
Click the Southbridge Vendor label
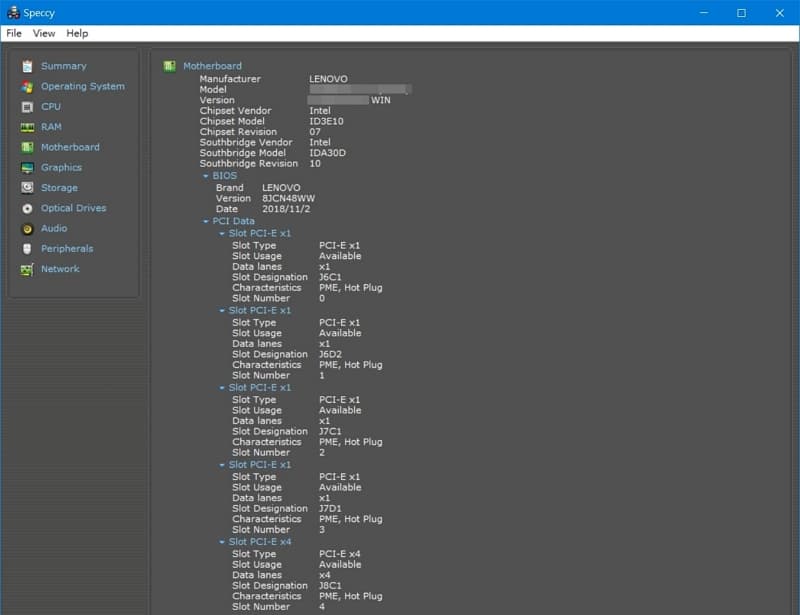coord(246,142)
